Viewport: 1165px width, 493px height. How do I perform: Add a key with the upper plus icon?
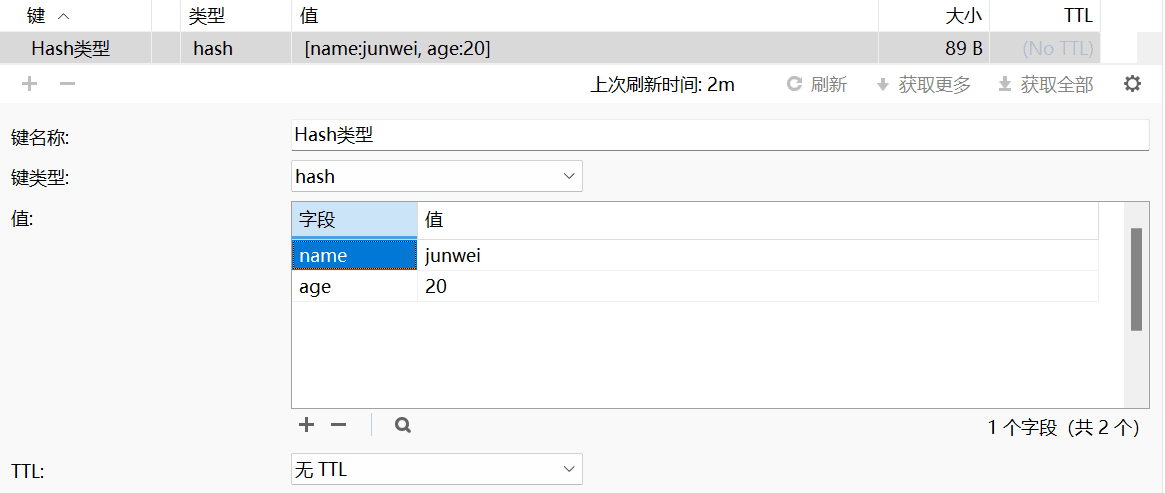(x=29, y=84)
